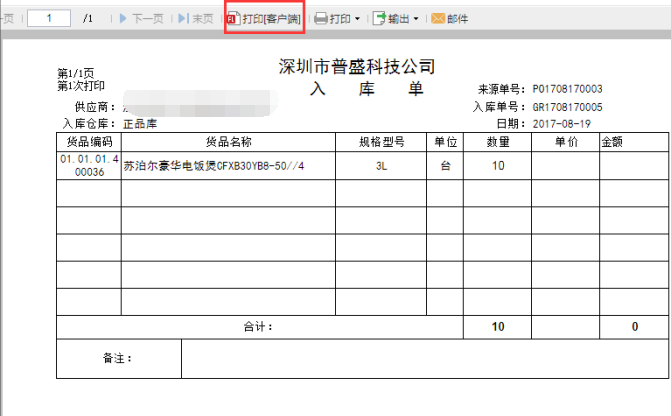Click the 打印[客户端] PDF icon
Screen dimensions: 671x416
[x=235, y=19]
